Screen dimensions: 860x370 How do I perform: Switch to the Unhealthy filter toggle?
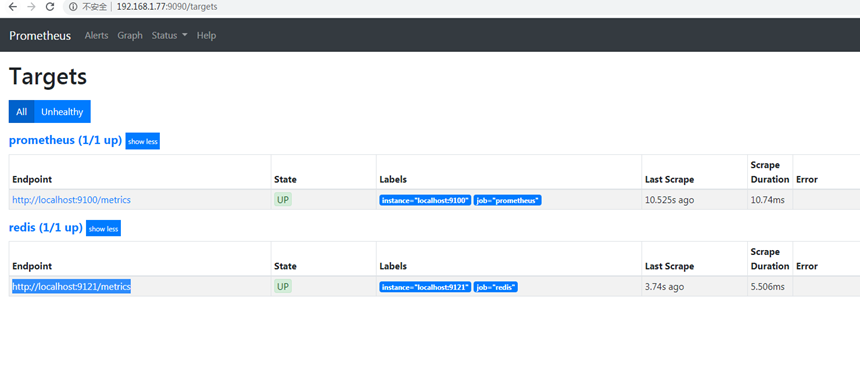click(62, 111)
